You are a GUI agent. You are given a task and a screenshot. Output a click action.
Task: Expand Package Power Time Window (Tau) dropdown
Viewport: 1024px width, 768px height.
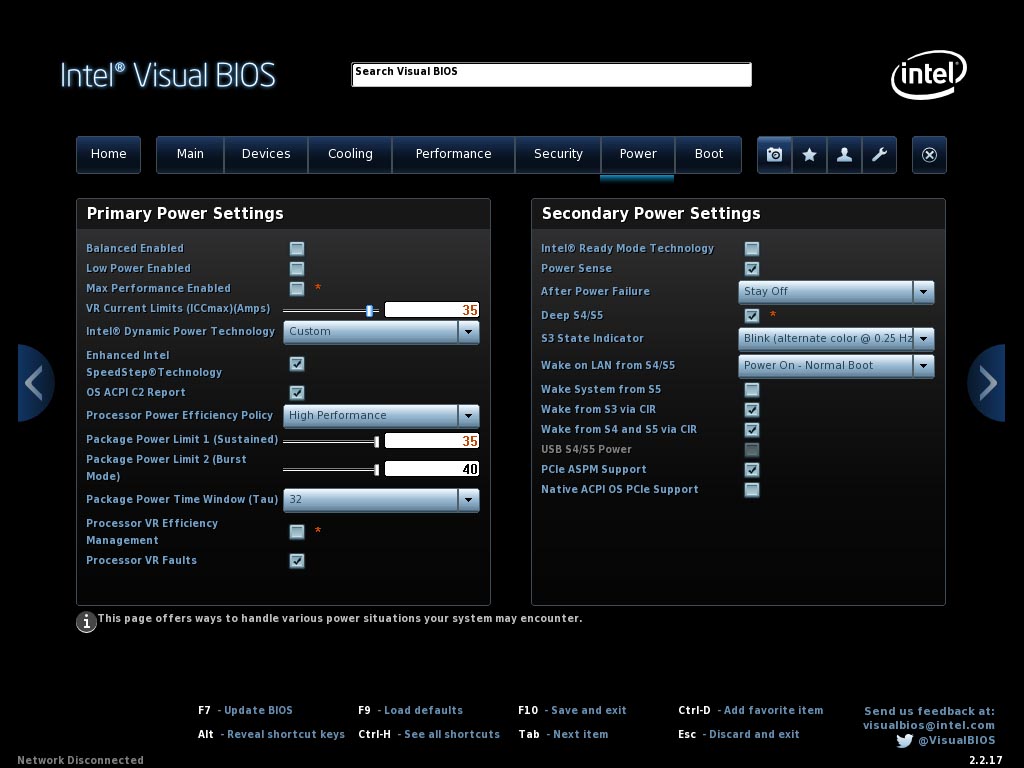pos(381,500)
